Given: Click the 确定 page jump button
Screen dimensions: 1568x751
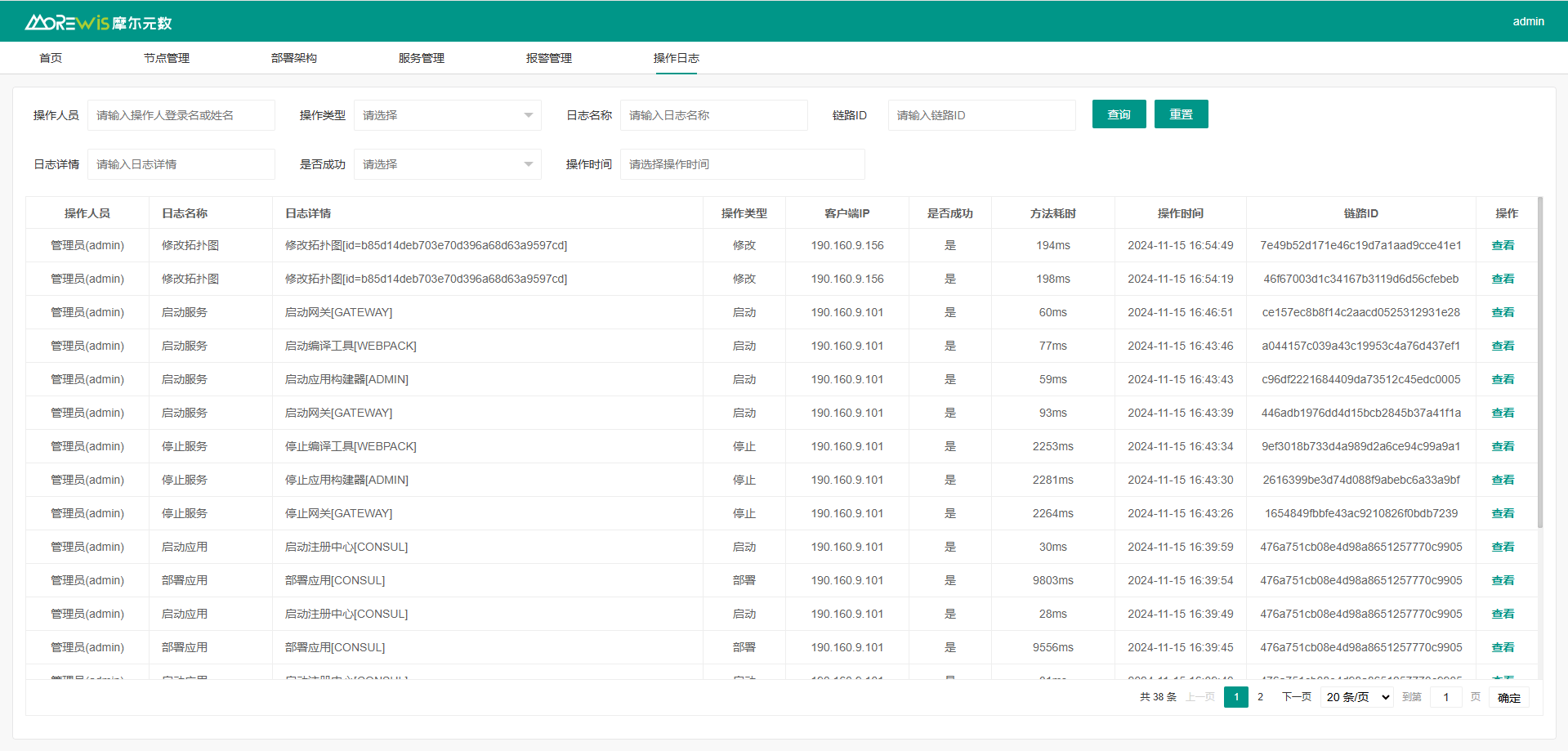Looking at the screenshot, I should point(1508,697).
